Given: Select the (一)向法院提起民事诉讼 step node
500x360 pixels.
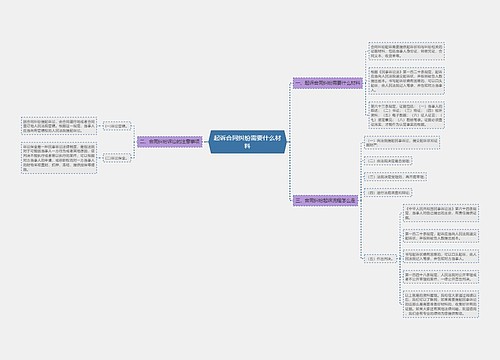Looking at the screenshot, I should tap(402, 143).
